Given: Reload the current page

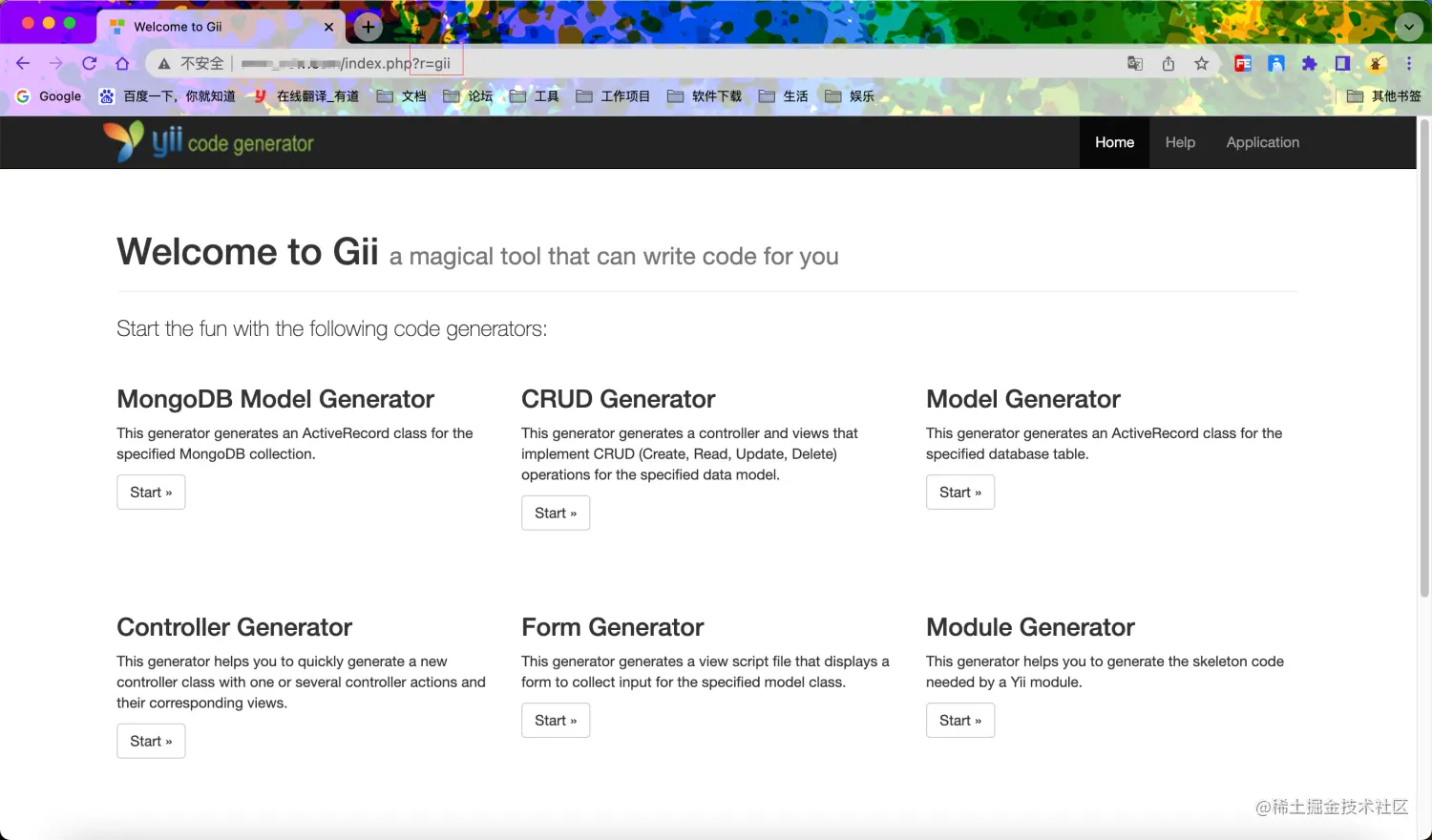Looking at the screenshot, I should [x=90, y=63].
